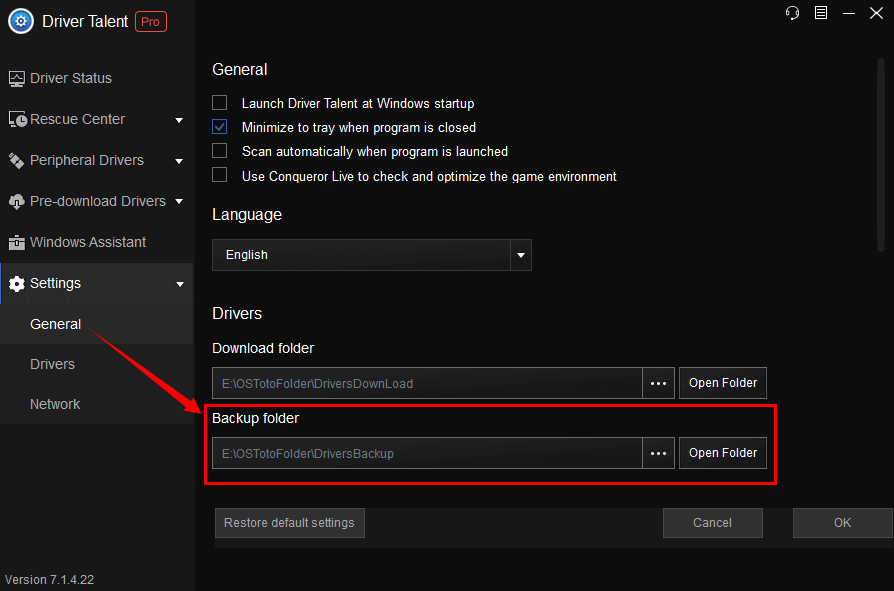Image resolution: width=894 pixels, height=591 pixels.
Task: Click the settings panel vertical scrollbar
Action: click(881, 154)
